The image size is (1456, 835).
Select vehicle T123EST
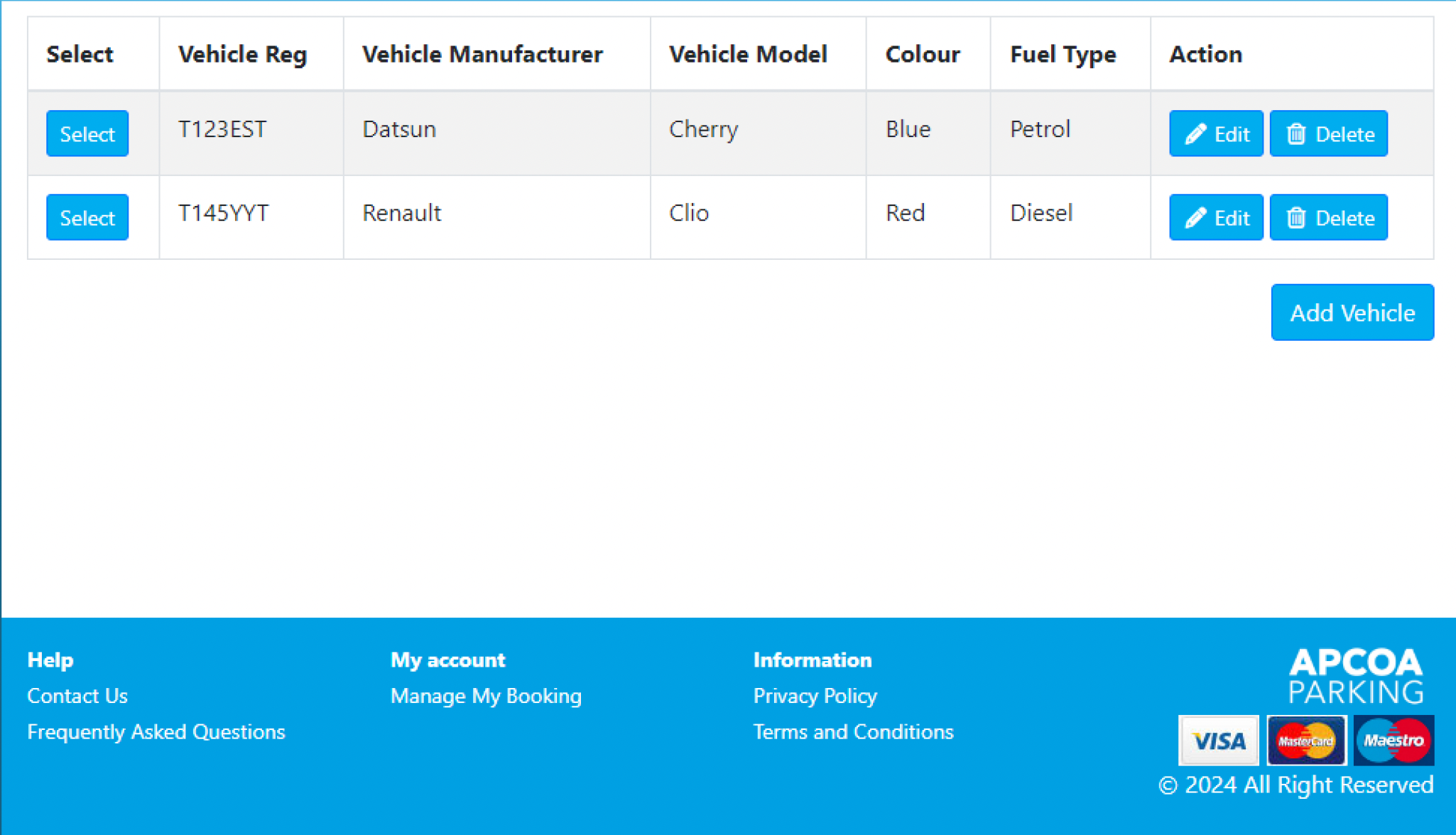click(87, 133)
